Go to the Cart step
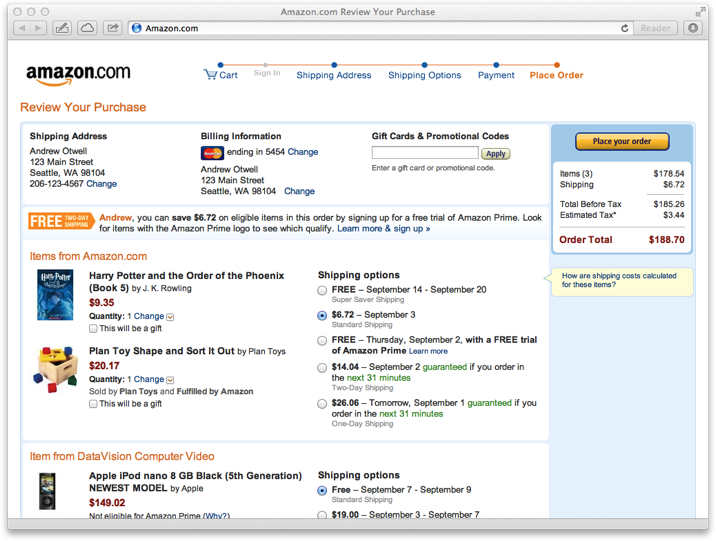The height and width of the screenshot is (541, 716). pos(228,75)
